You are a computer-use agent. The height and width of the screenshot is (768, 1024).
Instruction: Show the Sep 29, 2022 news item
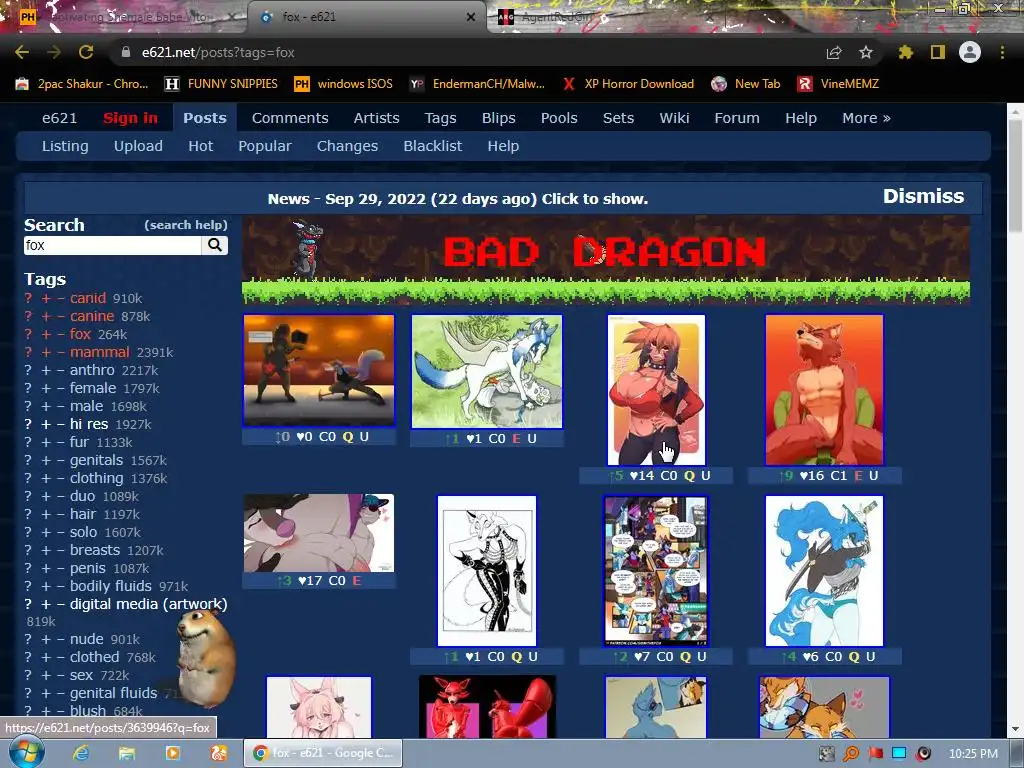(458, 199)
